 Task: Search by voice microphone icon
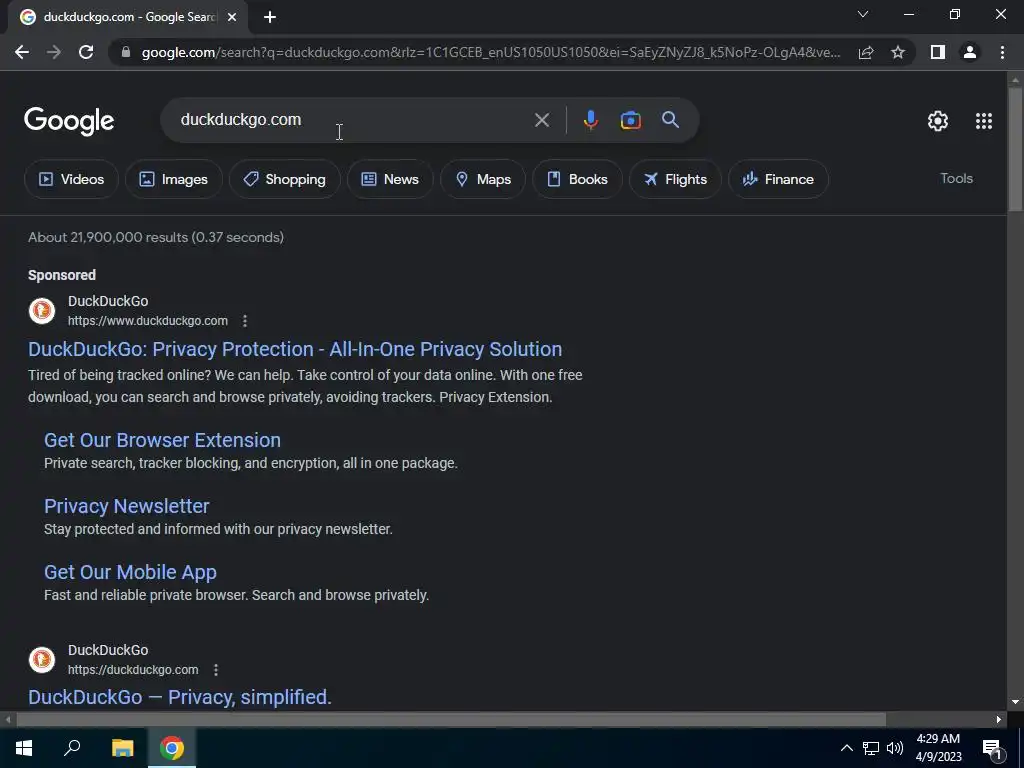click(x=590, y=120)
